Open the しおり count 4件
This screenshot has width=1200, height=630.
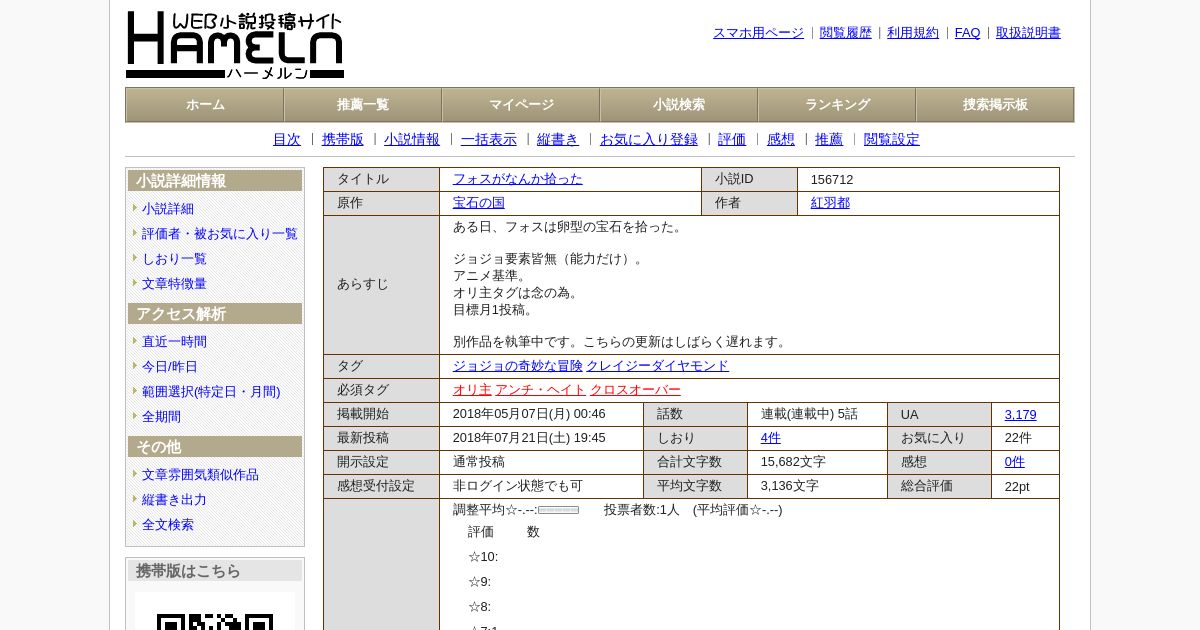click(771, 438)
